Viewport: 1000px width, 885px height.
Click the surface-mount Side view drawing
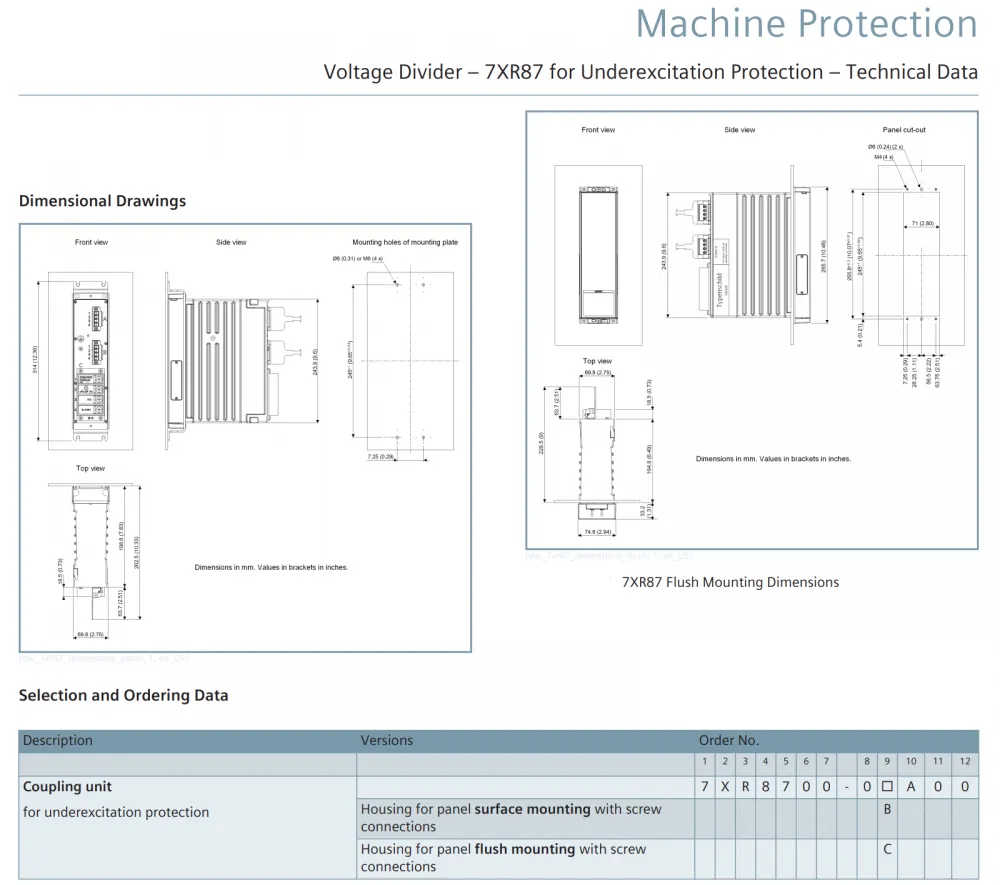point(242,361)
